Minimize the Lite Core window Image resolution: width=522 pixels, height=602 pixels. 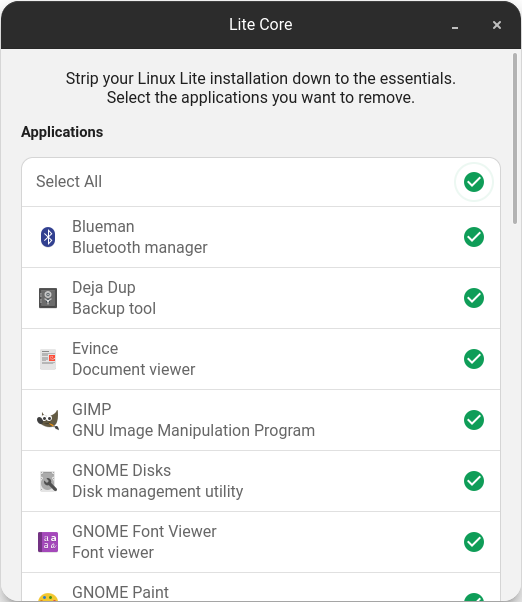(x=455, y=25)
